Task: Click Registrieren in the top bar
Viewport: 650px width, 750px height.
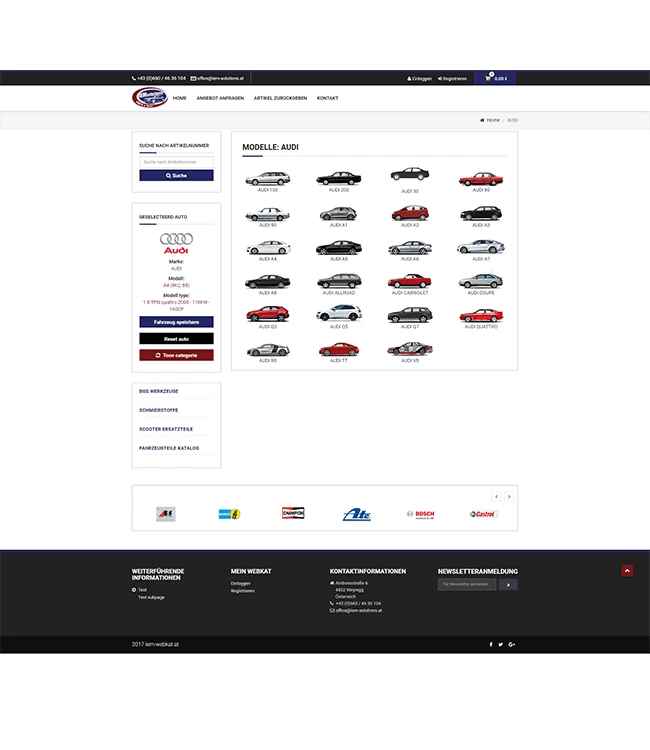Action: coord(452,78)
